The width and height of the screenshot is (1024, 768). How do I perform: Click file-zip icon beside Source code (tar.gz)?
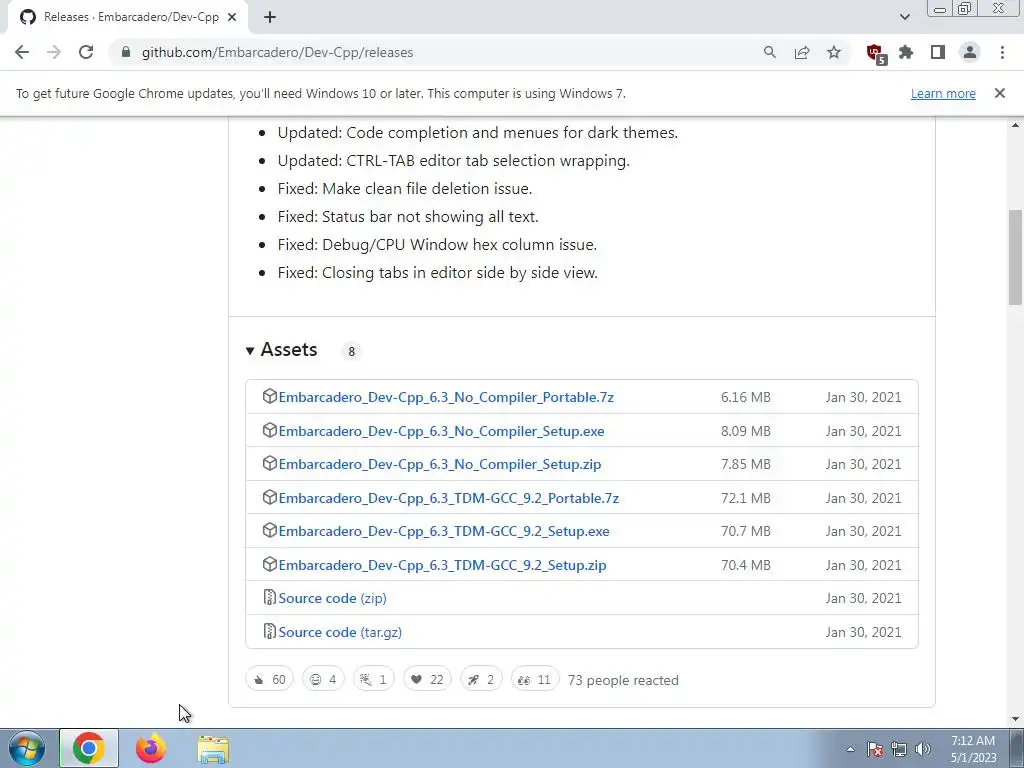click(269, 631)
